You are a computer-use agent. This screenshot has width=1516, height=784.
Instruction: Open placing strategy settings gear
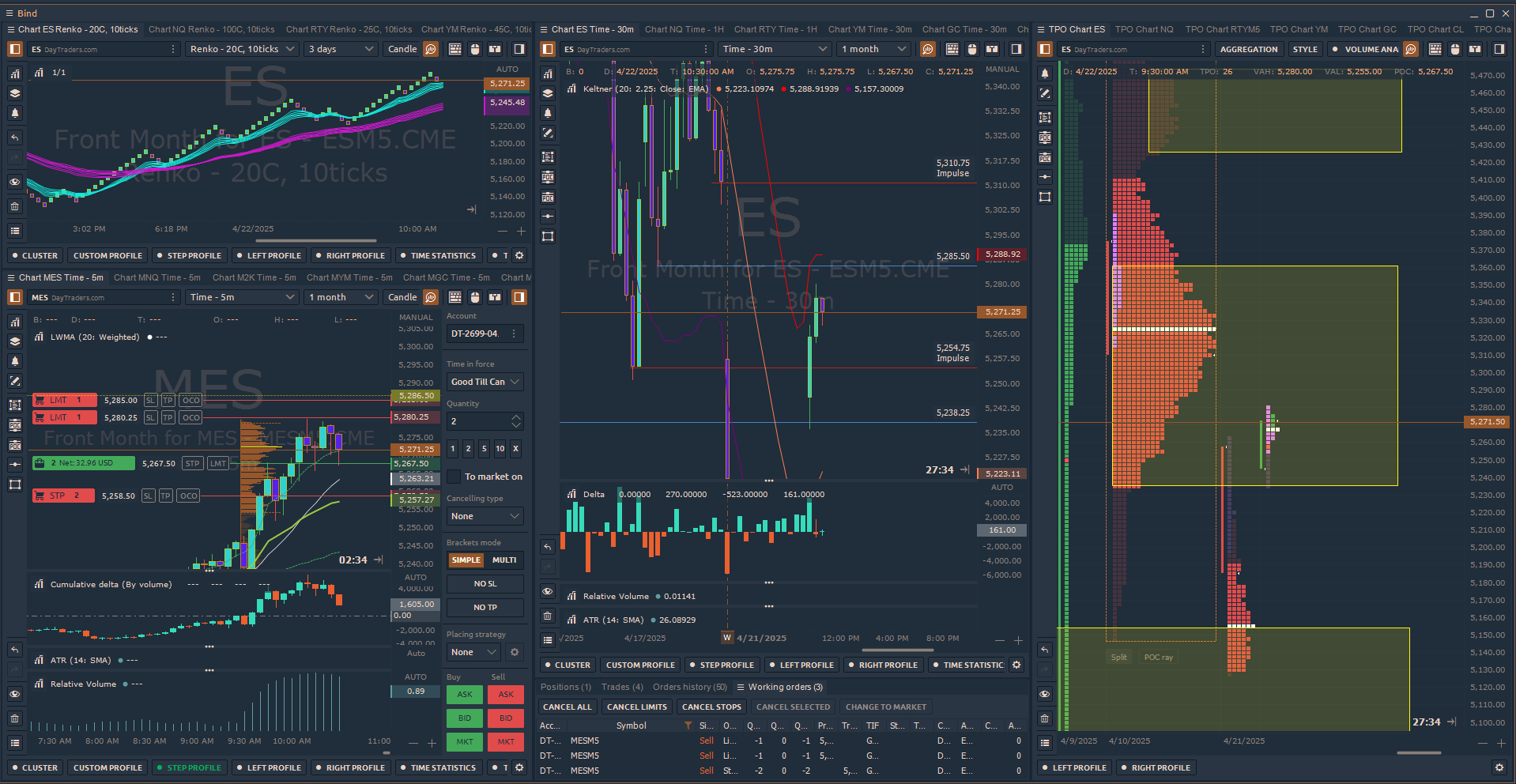click(x=515, y=652)
